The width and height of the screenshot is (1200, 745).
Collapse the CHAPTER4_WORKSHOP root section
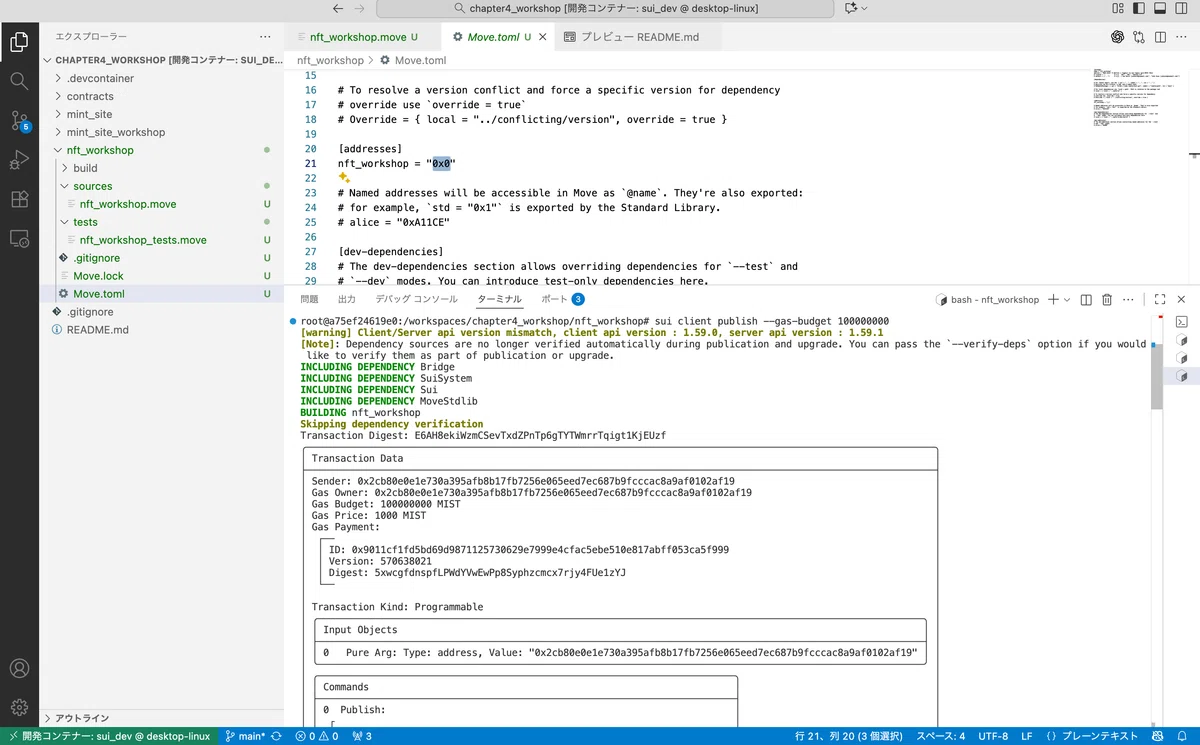point(162,60)
